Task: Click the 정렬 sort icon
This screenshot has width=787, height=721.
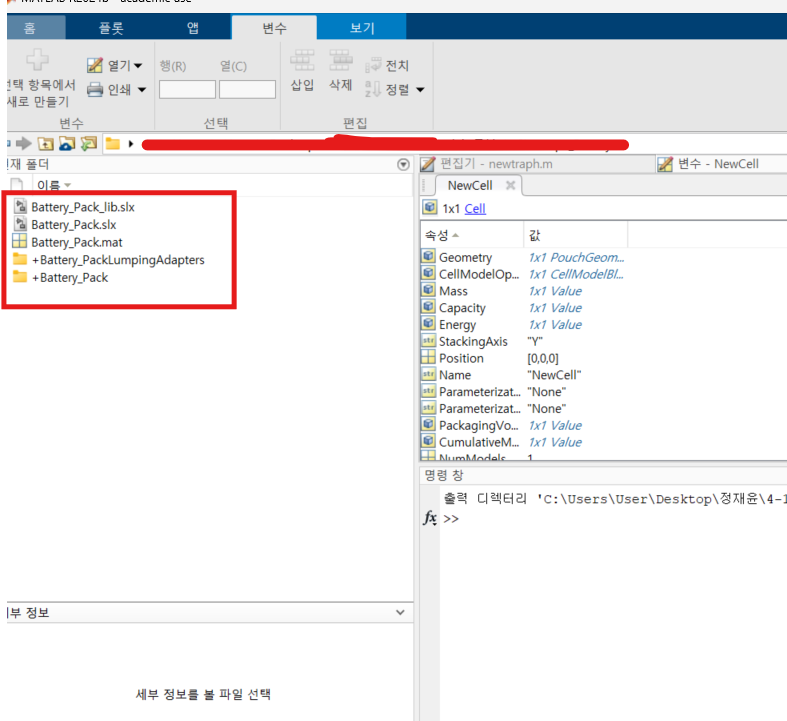Action: (373, 89)
